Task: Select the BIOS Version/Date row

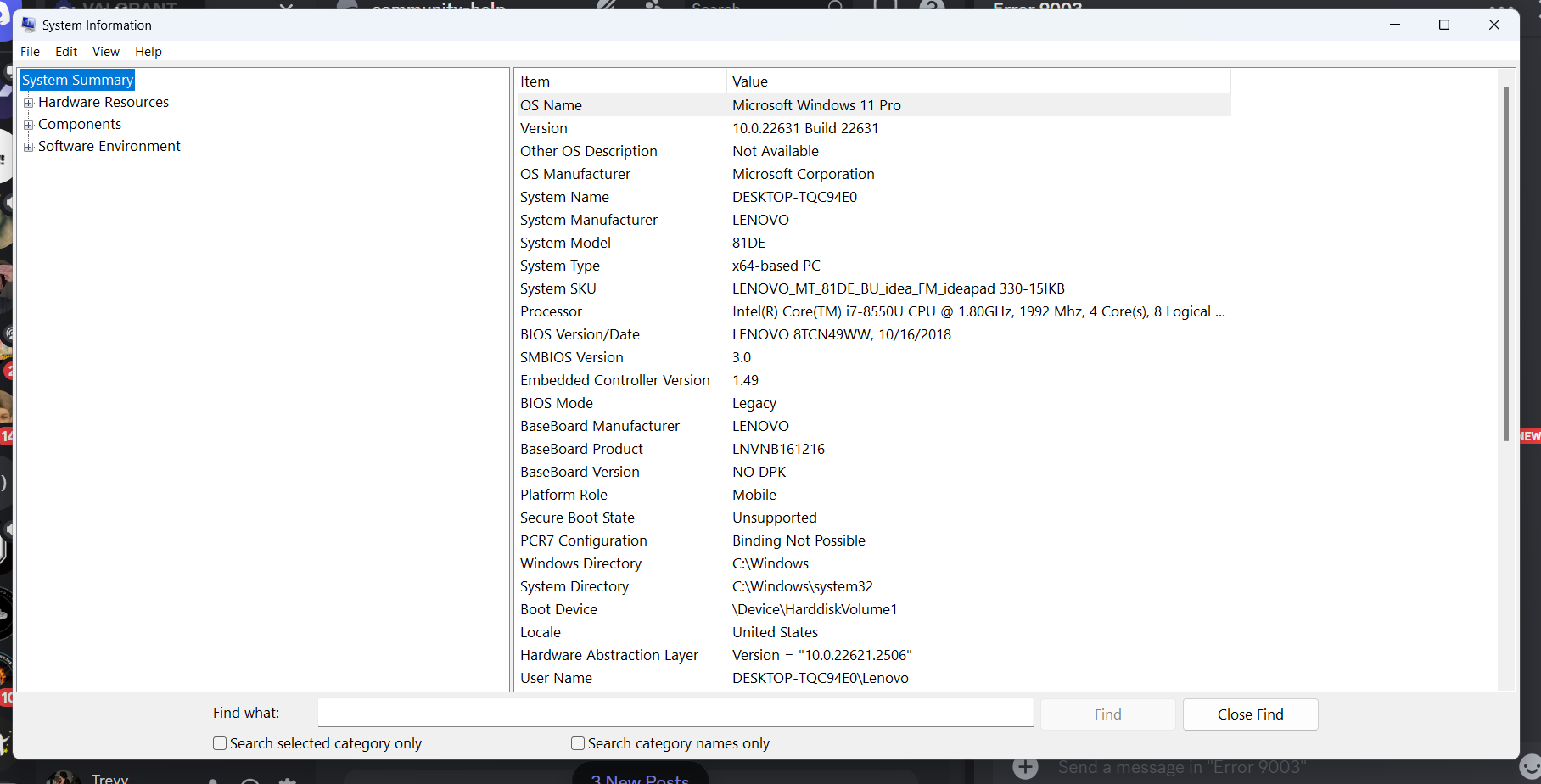Action: 874,334
